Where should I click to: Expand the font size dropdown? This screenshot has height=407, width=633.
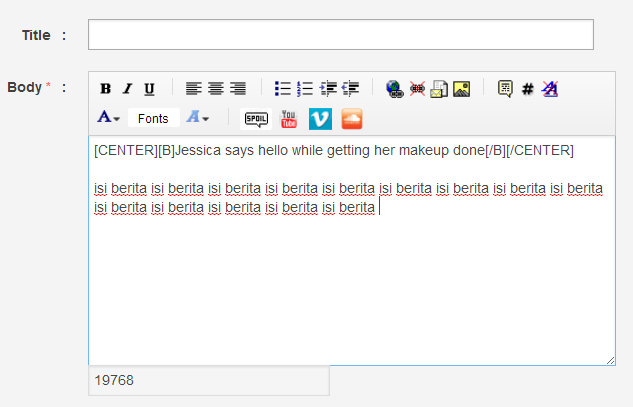click(x=198, y=119)
